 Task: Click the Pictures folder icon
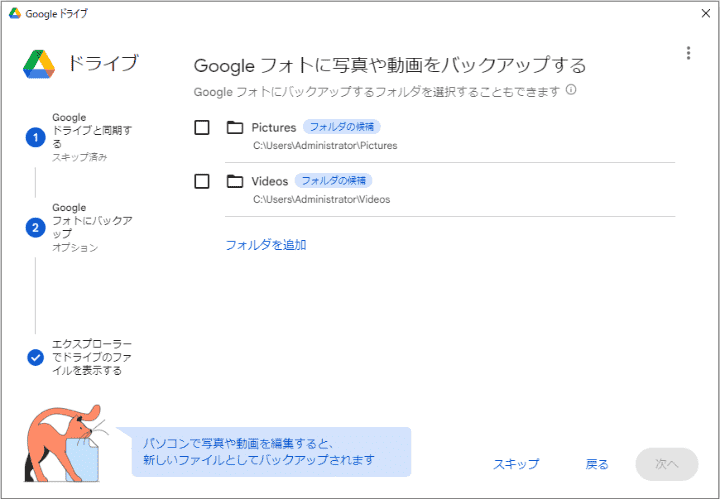[x=235, y=127]
